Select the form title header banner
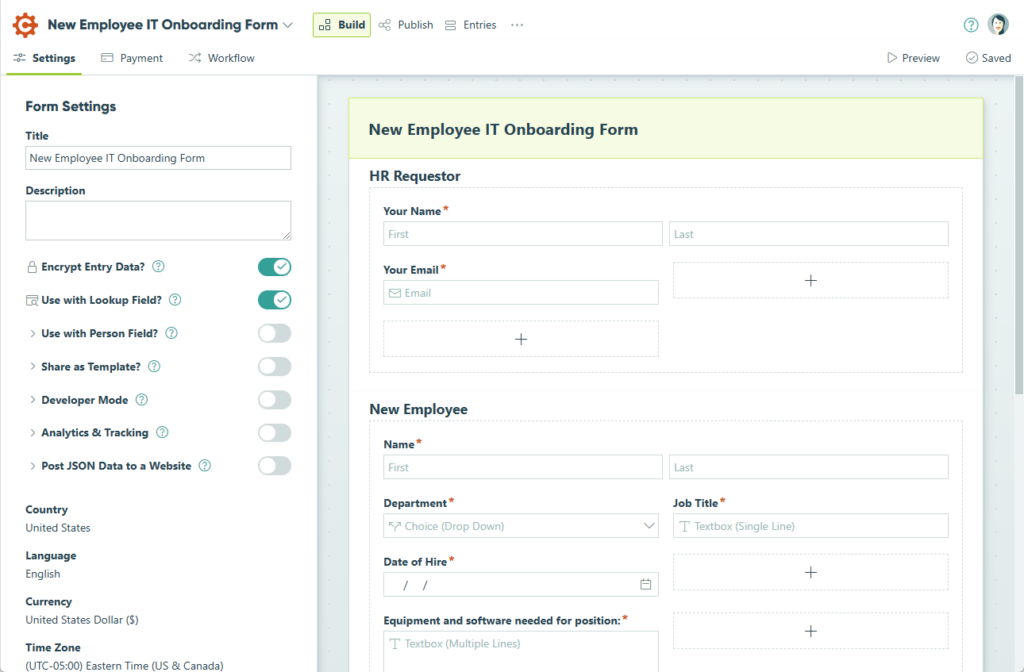The height and width of the screenshot is (672, 1024). (x=665, y=129)
